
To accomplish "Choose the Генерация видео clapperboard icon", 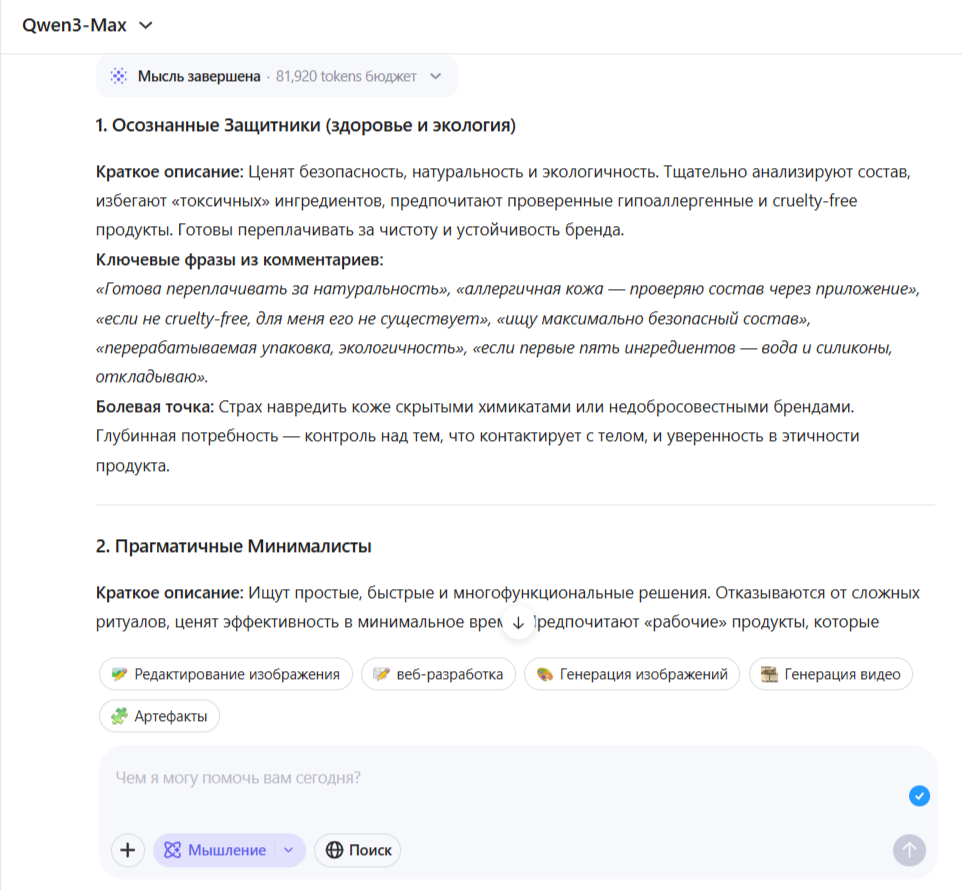I will coord(769,674).
